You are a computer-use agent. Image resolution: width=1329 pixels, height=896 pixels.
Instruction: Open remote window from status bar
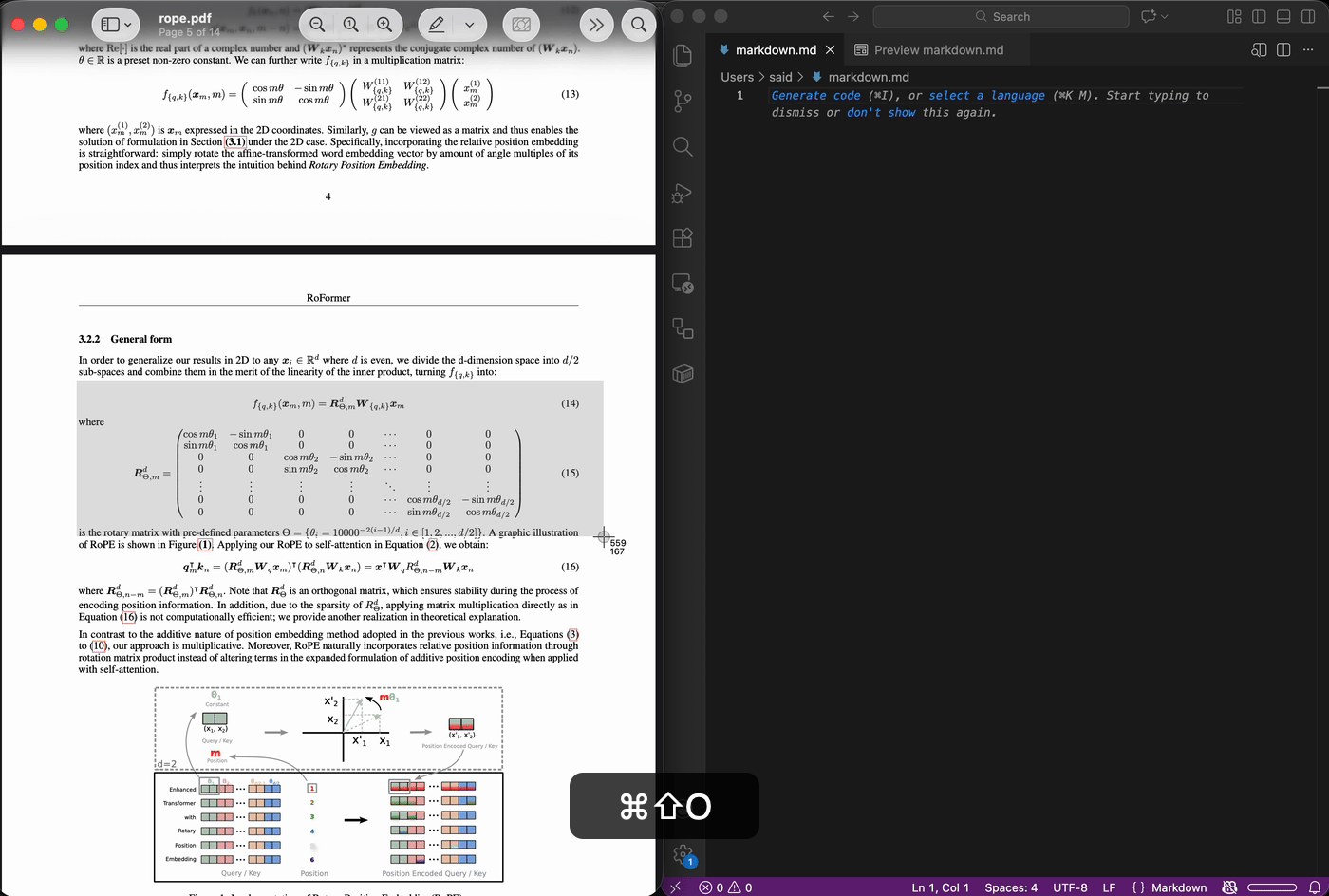click(x=676, y=887)
